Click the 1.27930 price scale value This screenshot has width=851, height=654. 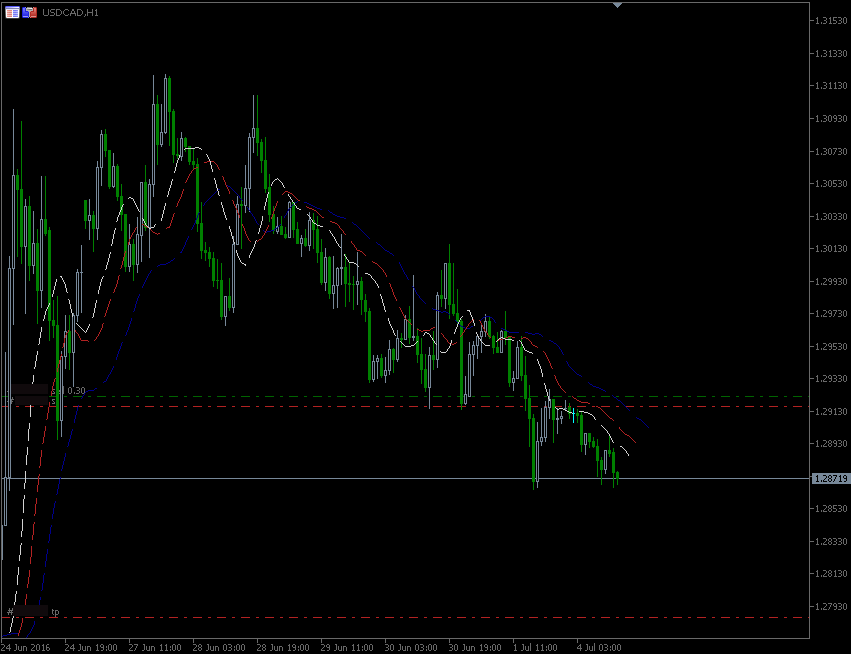pos(831,606)
